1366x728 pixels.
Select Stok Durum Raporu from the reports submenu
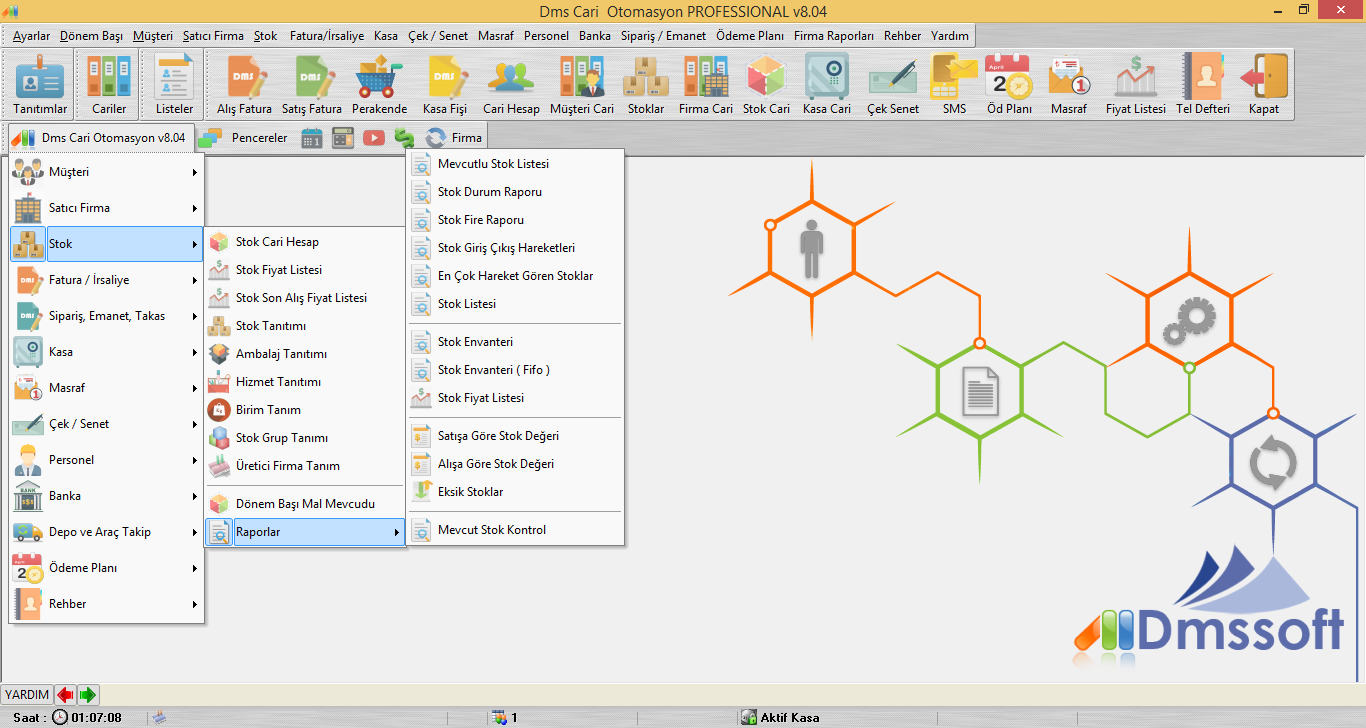pos(489,192)
